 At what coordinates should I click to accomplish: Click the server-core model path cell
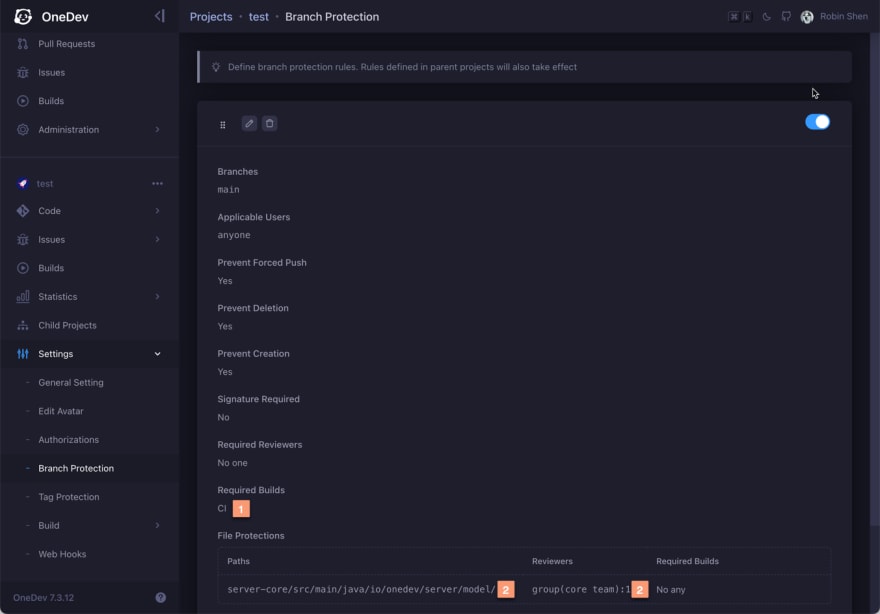(x=361, y=589)
